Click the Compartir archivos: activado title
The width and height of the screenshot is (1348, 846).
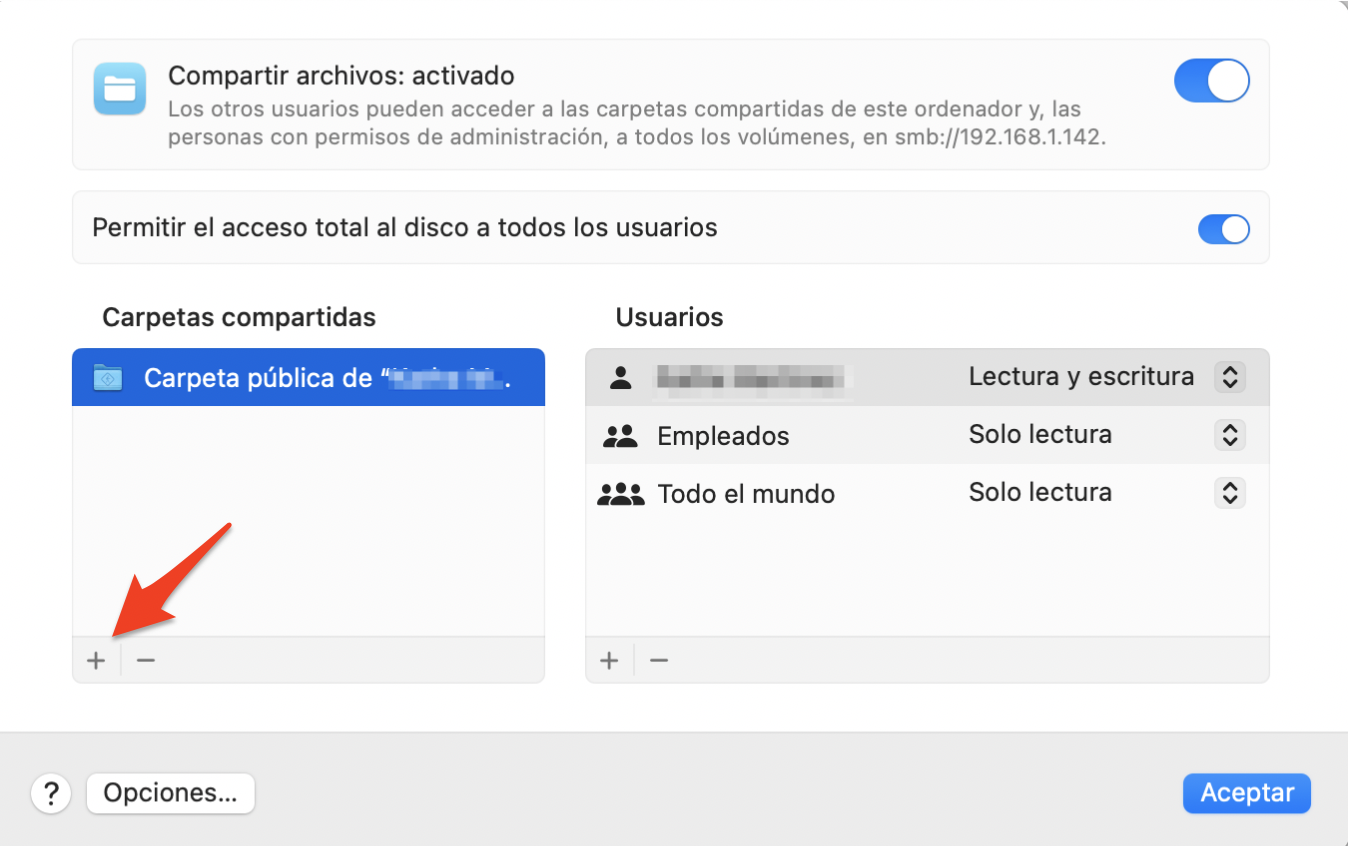341,76
